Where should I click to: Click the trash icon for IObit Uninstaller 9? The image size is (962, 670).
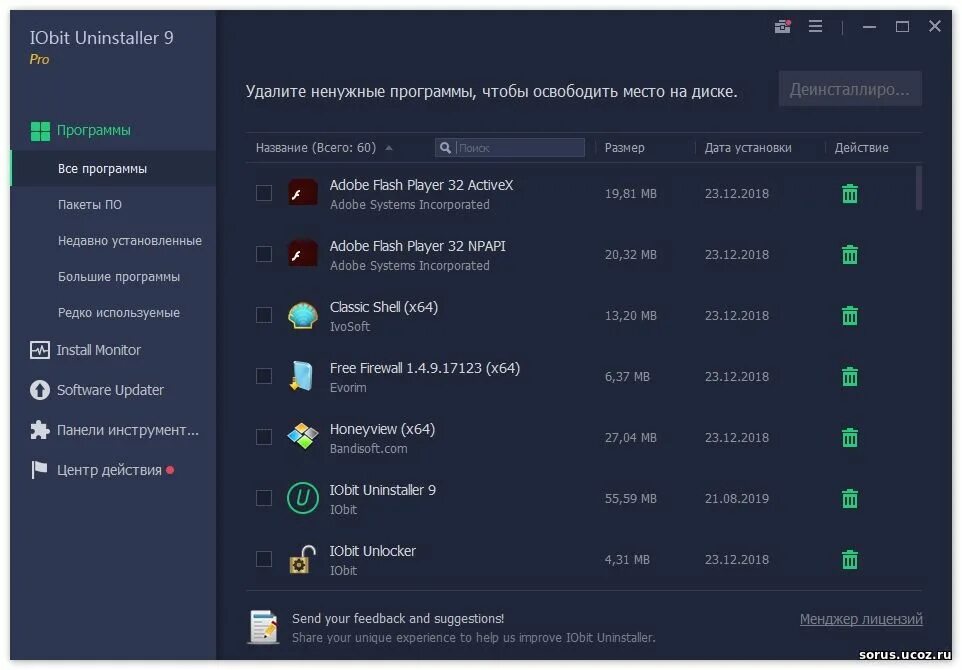tap(850, 498)
